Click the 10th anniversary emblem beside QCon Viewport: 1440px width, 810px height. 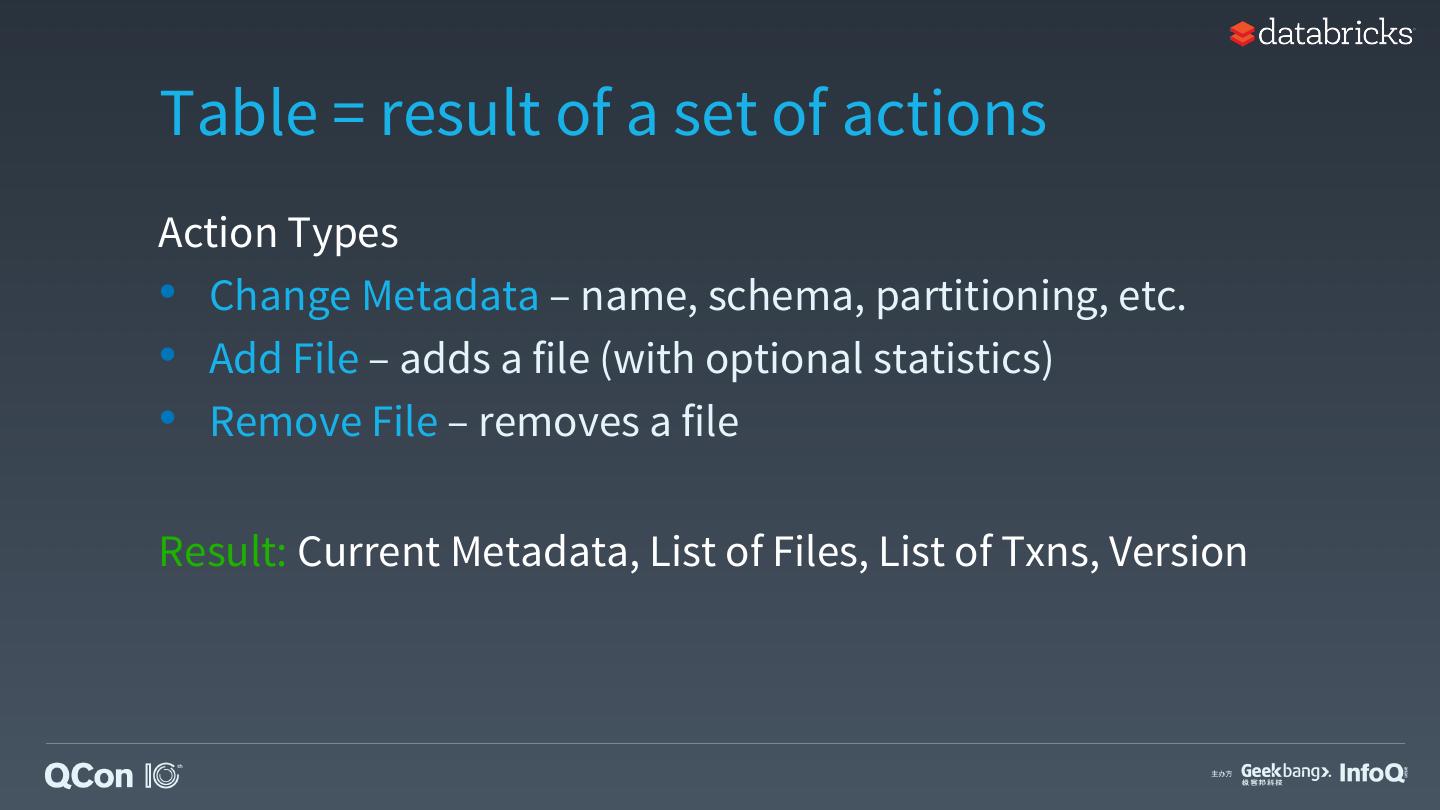tap(163, 775)
